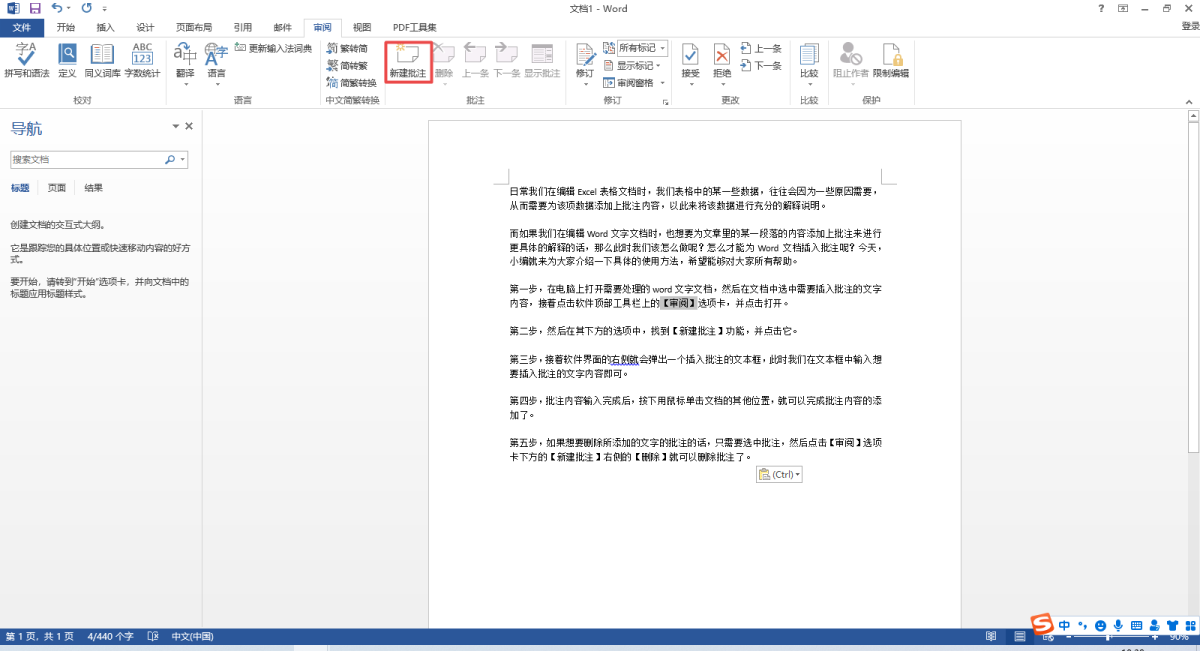Click the zoom slider in status bar
The height and width of the screenshot is (651, 1200).
(x=1106, y=637)
